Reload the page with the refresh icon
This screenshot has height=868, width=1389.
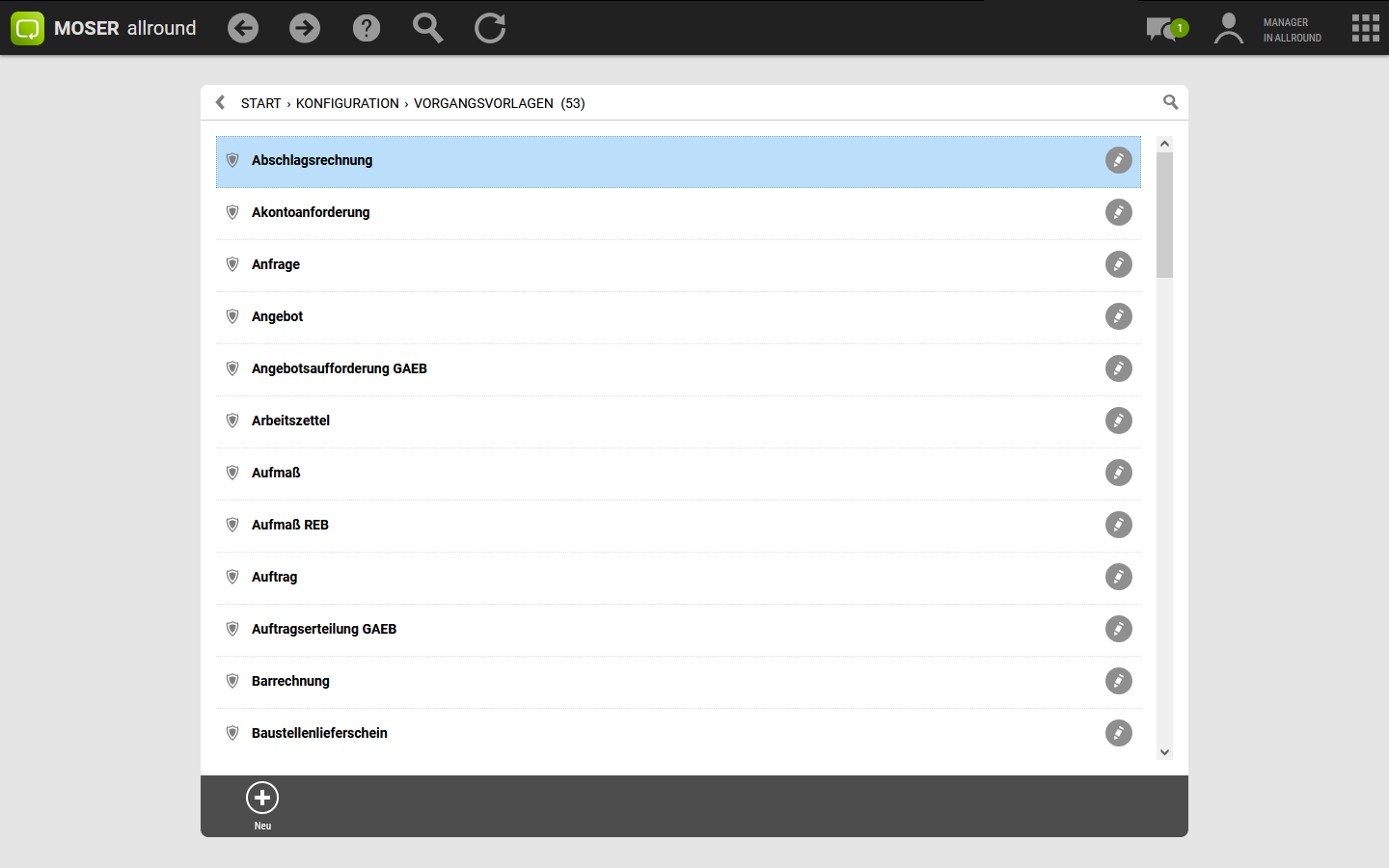(x=490, y=28)
